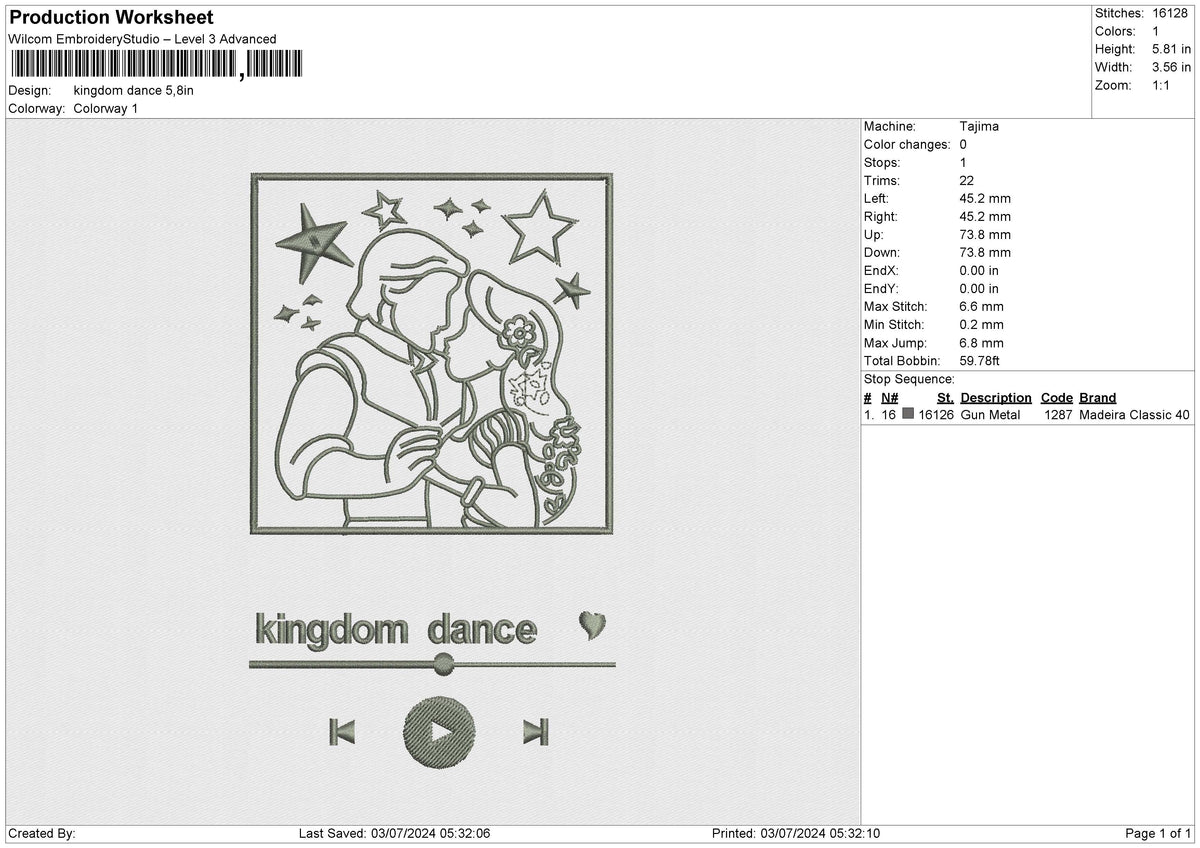Click 'Last Saved: 03/07/2024 05:32:06' footer text
The width and height of the screenshot is (1200, 848).
tap(394, 833)
